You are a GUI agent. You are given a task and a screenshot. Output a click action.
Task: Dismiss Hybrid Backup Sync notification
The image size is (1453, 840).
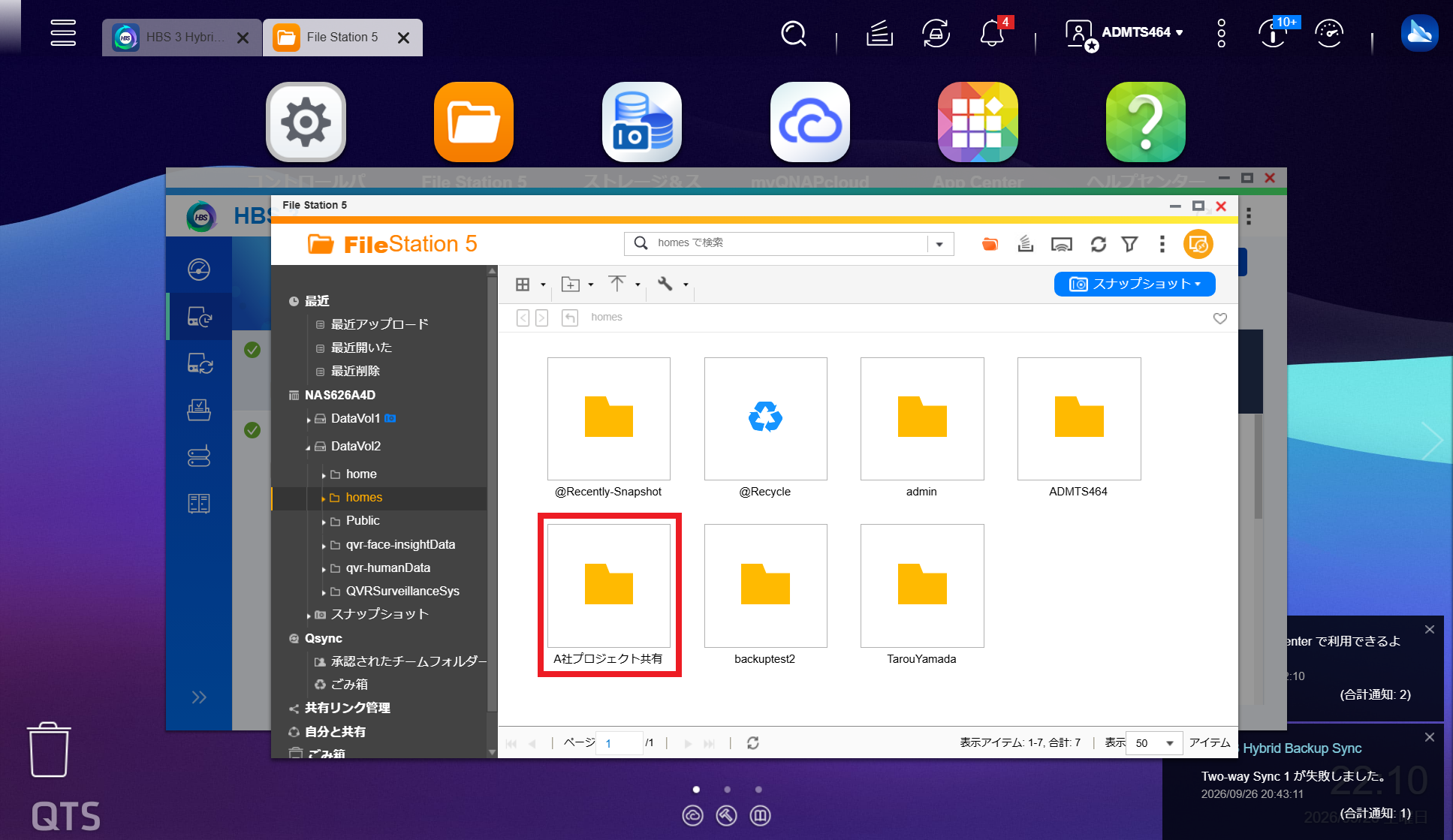click(x=1430, y=737)
